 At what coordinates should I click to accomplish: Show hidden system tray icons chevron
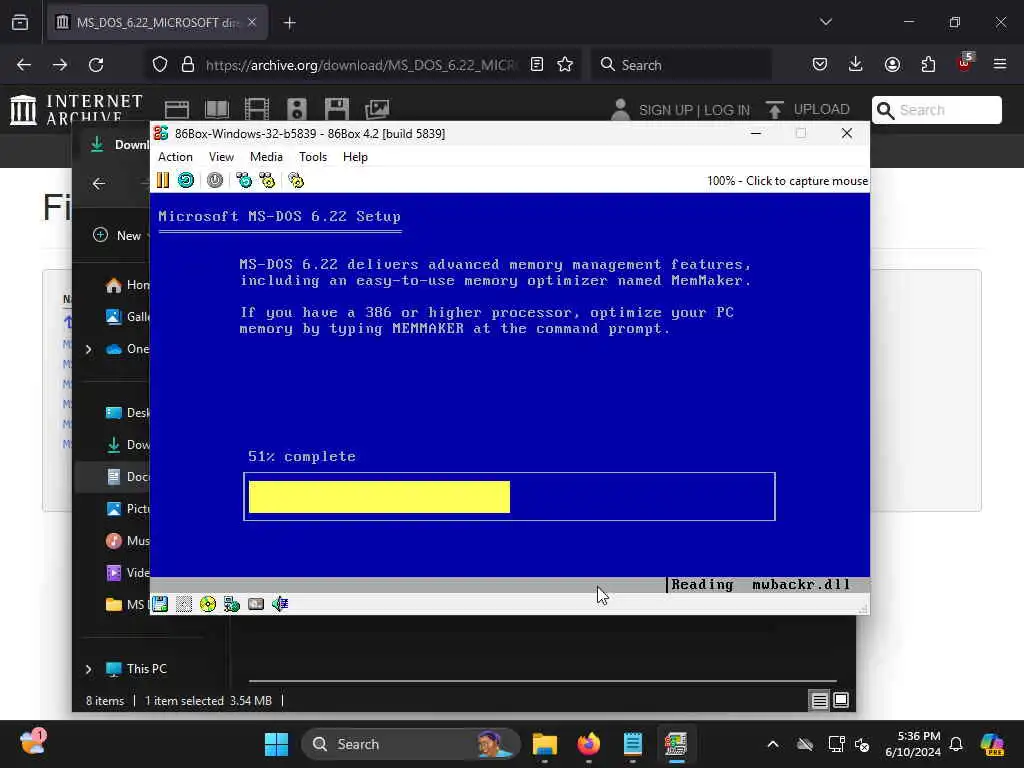pos(773,744)
